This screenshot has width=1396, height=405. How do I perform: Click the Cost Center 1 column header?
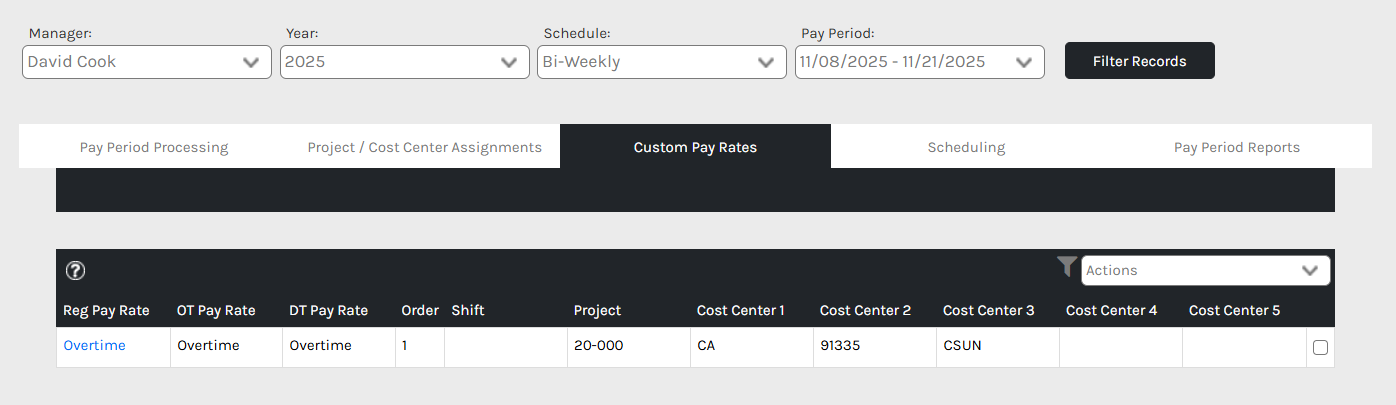[741, 311]
